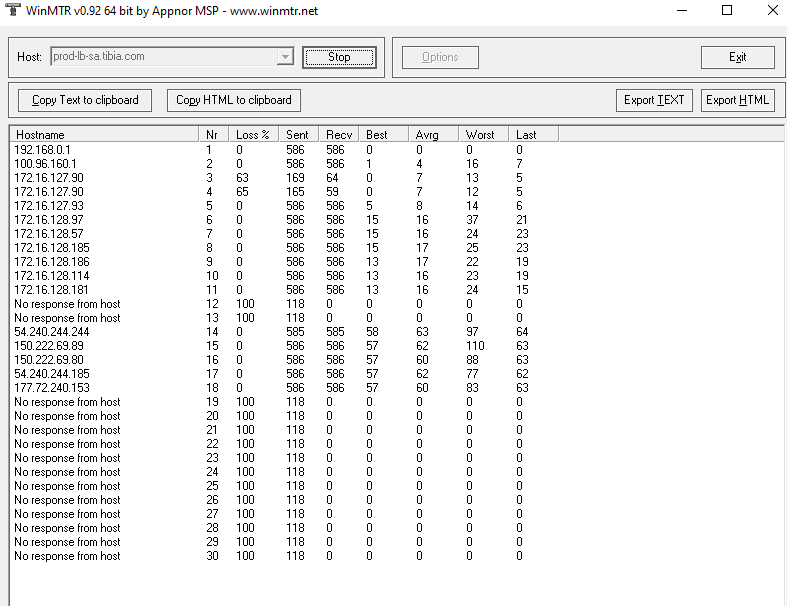Select the 177.72.240.153 row
Viewport: 787px width, 606px height.
point(284,388)
